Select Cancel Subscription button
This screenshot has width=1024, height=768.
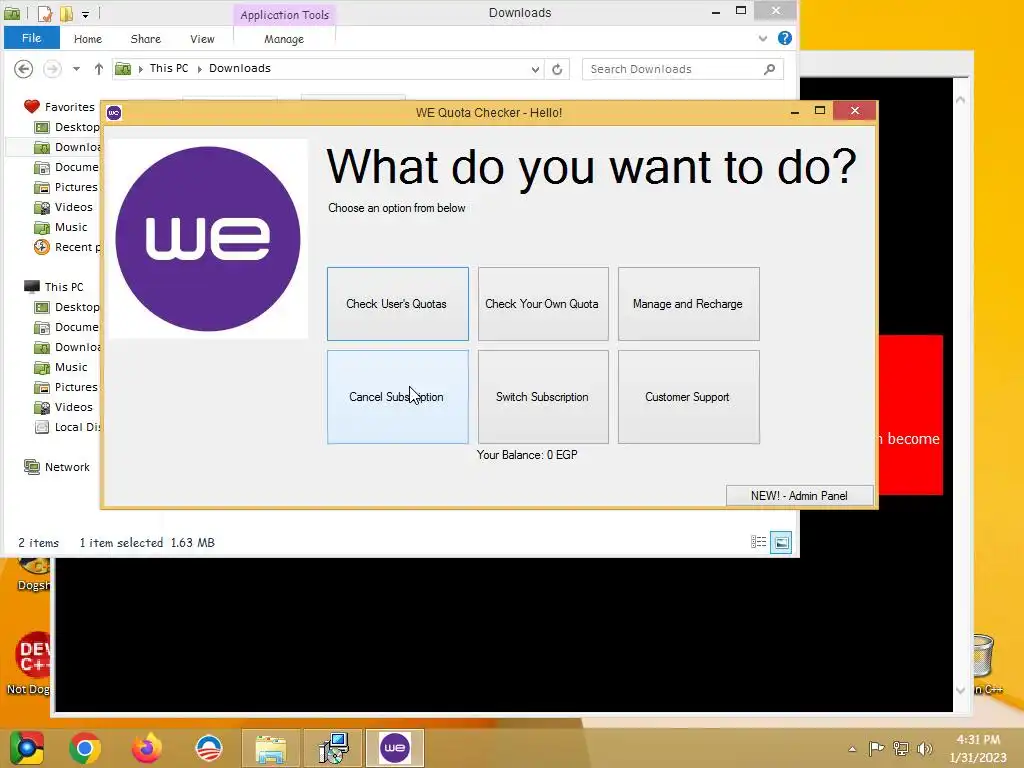(x=398, y=397)
